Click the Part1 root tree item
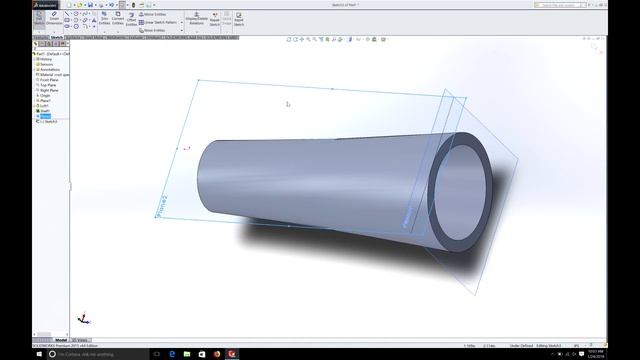 tap(51, 54)
